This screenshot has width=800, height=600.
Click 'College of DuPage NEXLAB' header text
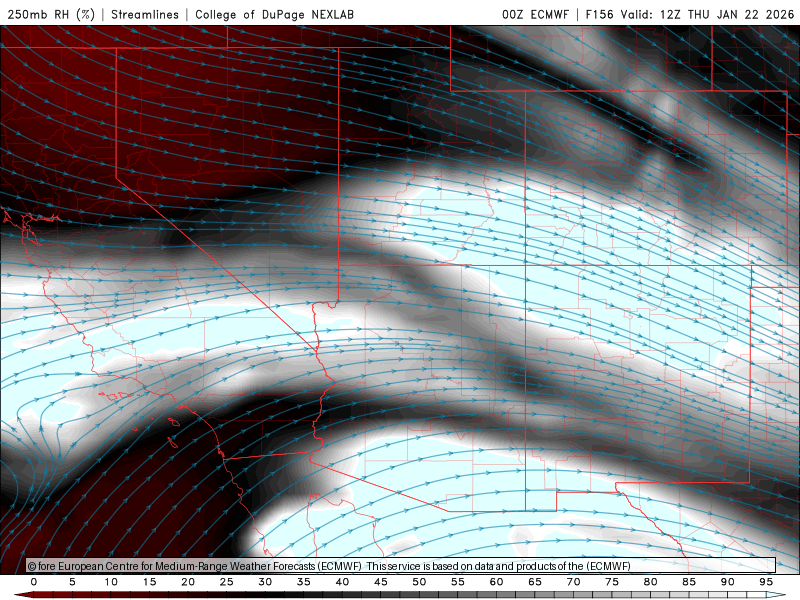pos(274,14)
